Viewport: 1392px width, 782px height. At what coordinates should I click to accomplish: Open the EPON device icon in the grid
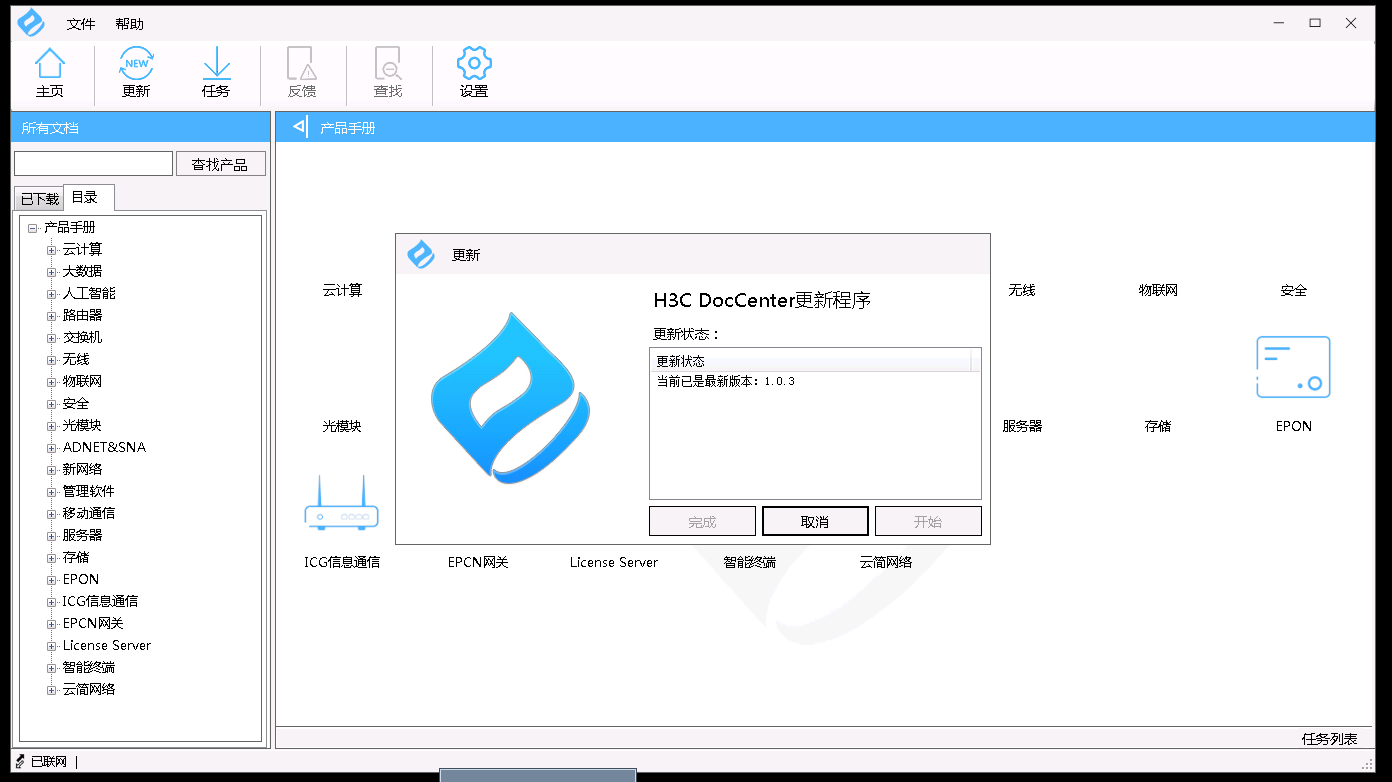[x=1293, y=367]
